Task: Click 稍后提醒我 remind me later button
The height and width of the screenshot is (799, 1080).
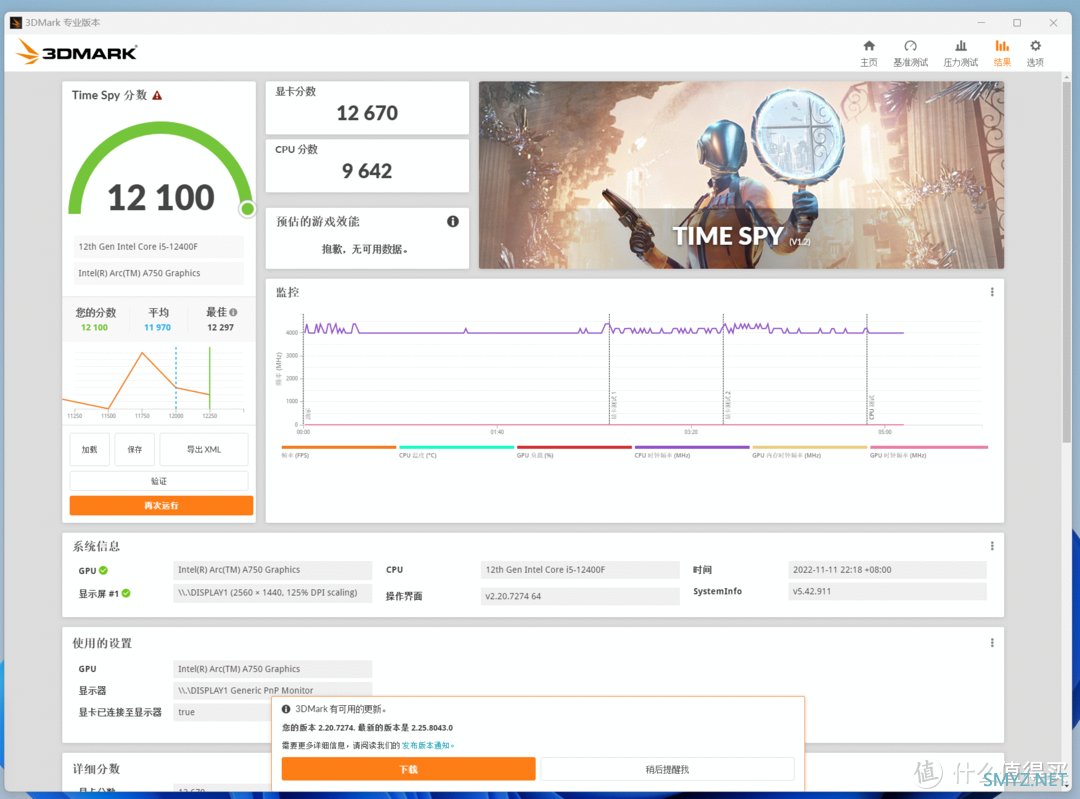Action: (667, 769)
